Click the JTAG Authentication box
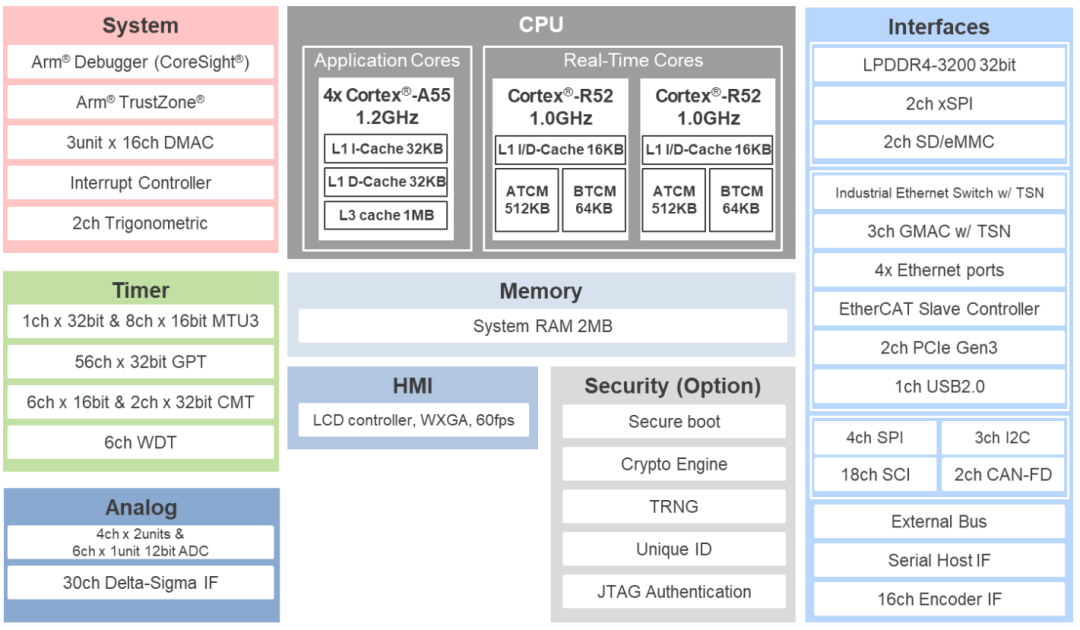1080x630 pixels. pyautogui.click(x=674, y=592)
